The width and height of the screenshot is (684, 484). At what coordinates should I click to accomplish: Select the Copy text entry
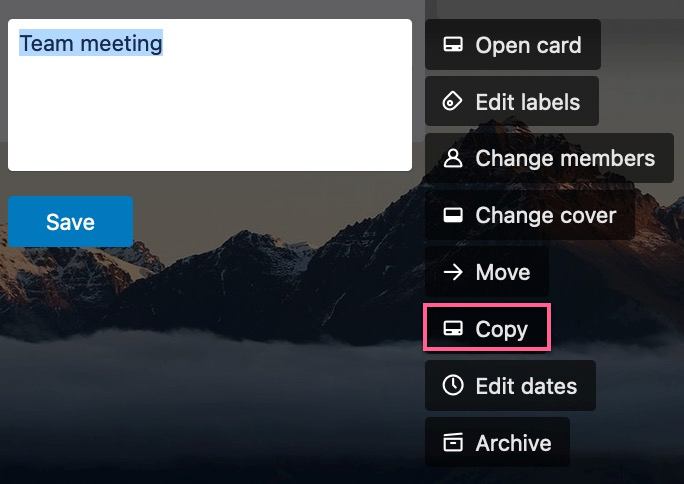(x=502, y=330)
